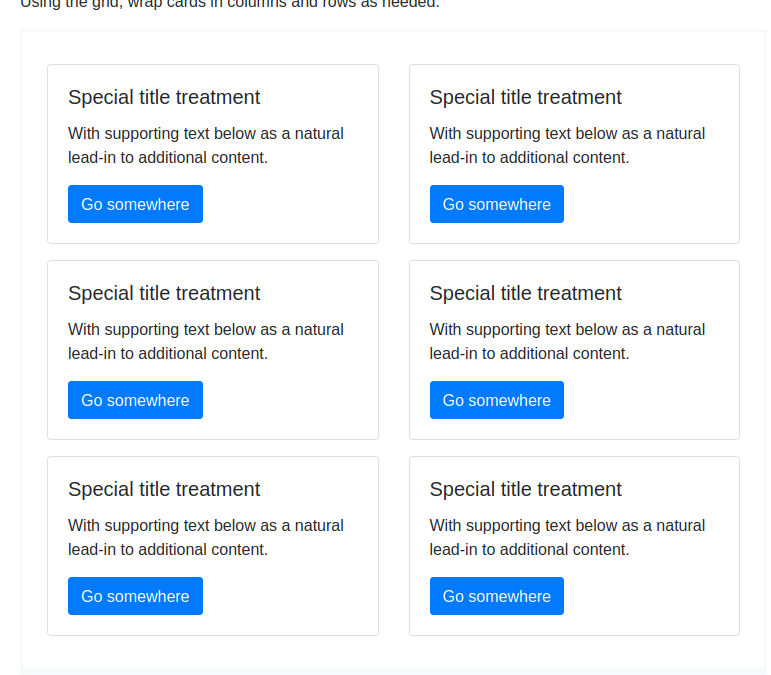Click the supporting text in the bottom-right card
The width and height of the screenshot is (771, 675).
[x=567, y=537]
